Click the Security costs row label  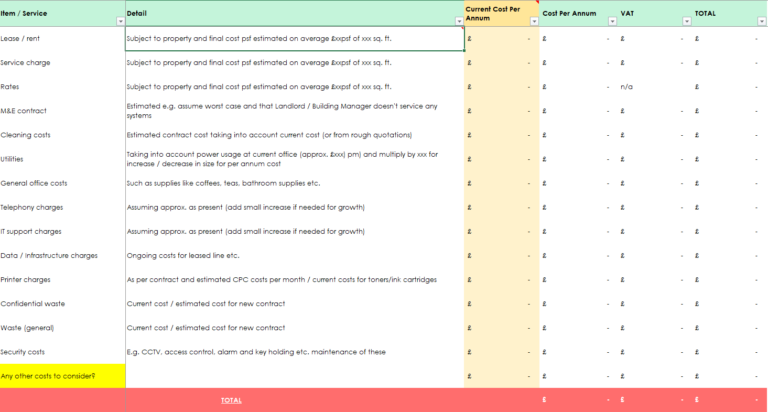(62, 352)
